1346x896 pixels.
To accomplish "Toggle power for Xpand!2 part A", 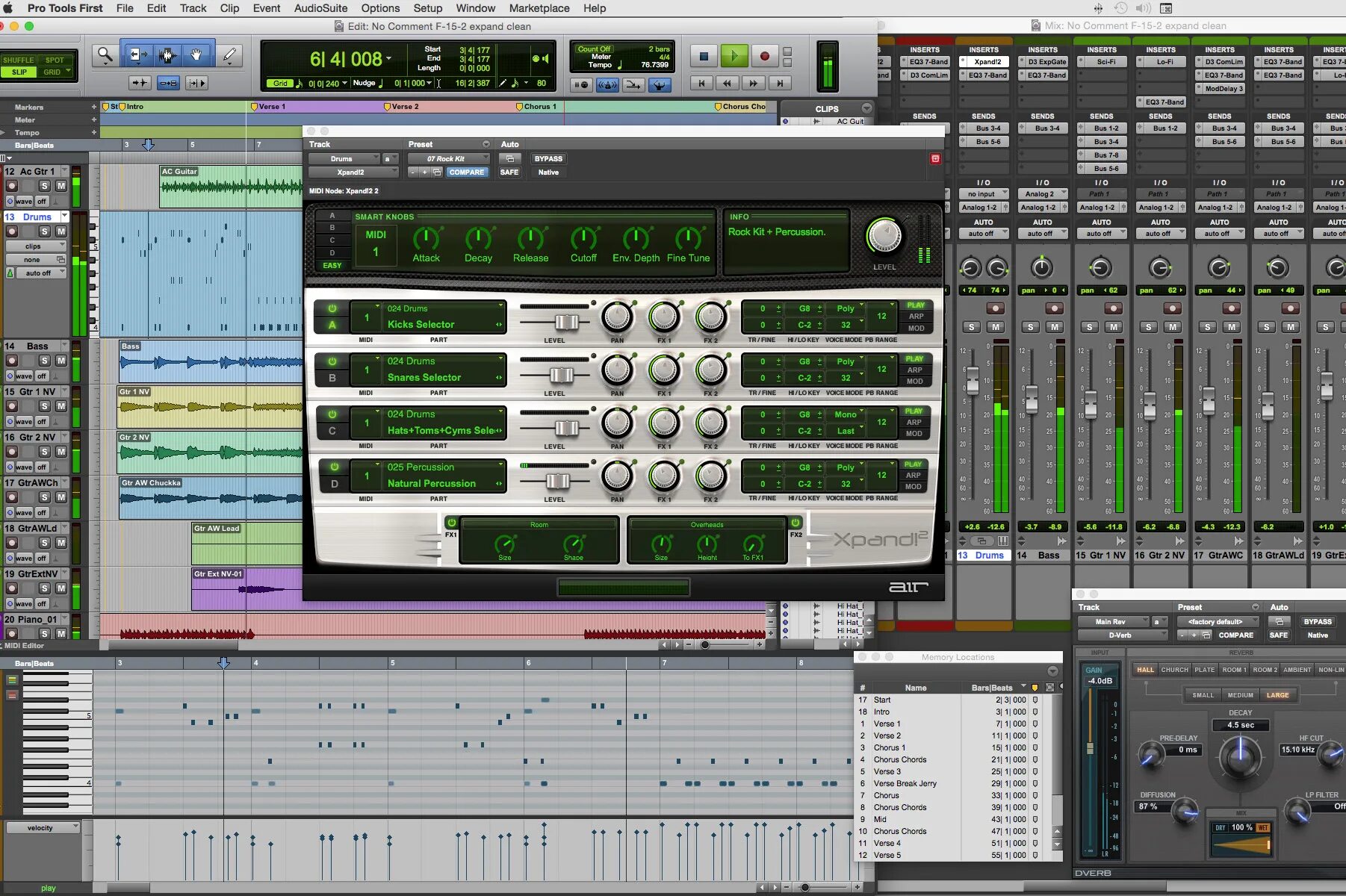I will 332,308.
